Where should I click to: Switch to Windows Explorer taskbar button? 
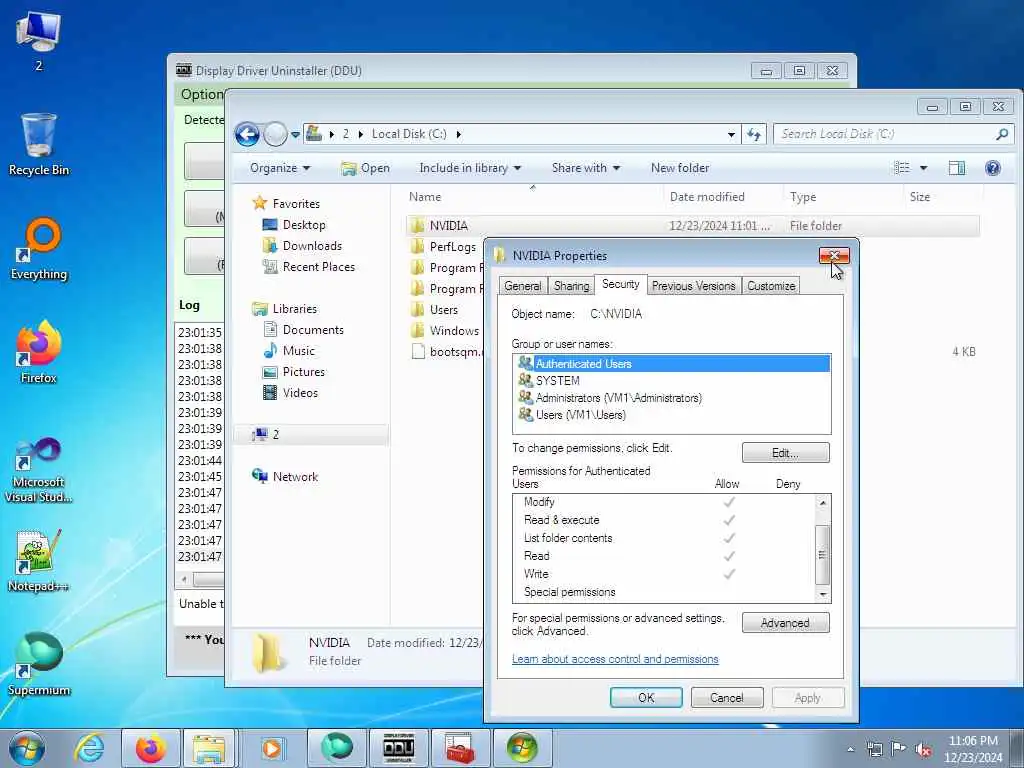coord(209,748)
